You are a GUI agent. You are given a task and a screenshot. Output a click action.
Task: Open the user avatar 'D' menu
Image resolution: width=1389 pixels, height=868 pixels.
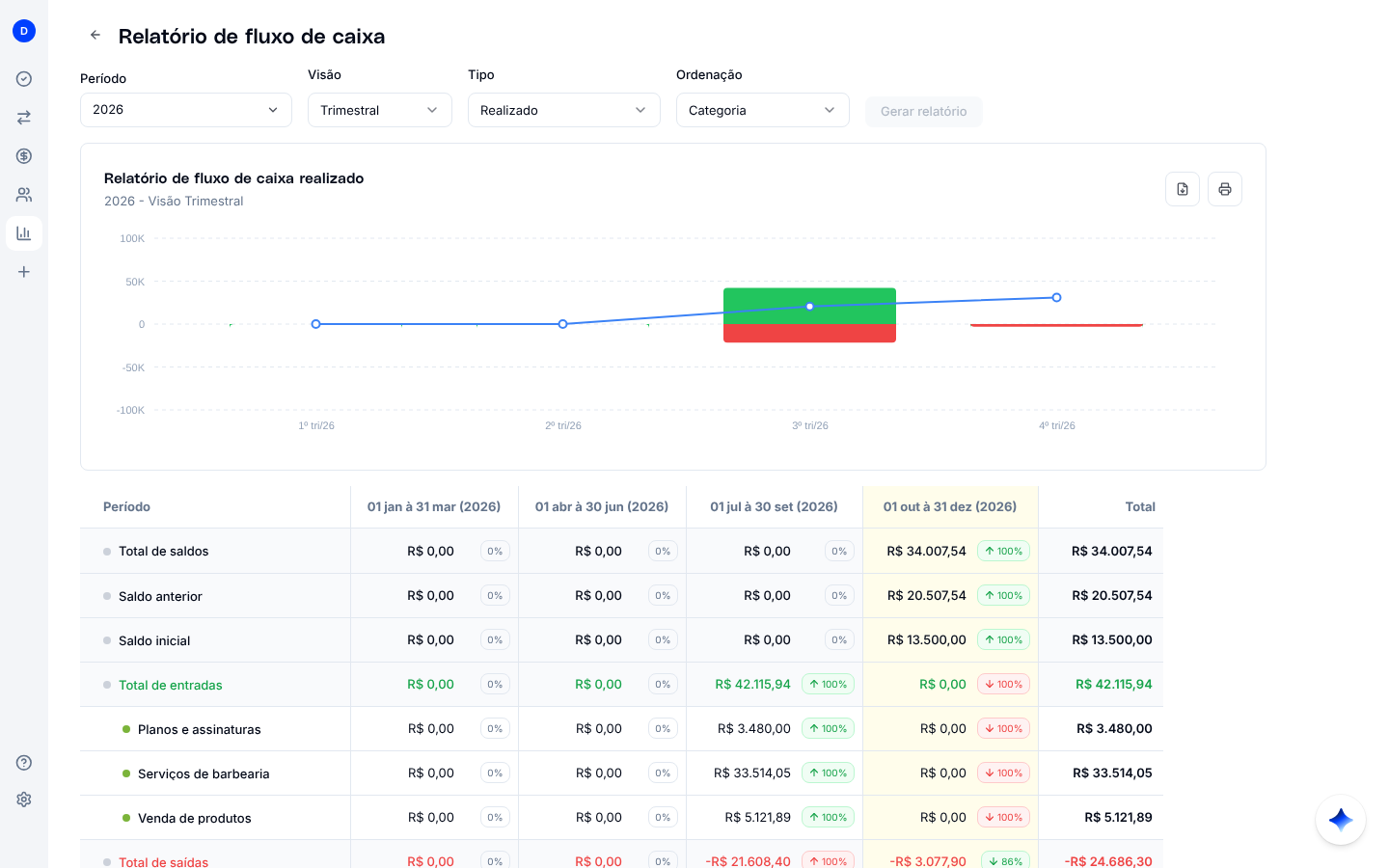coord(24,31)
